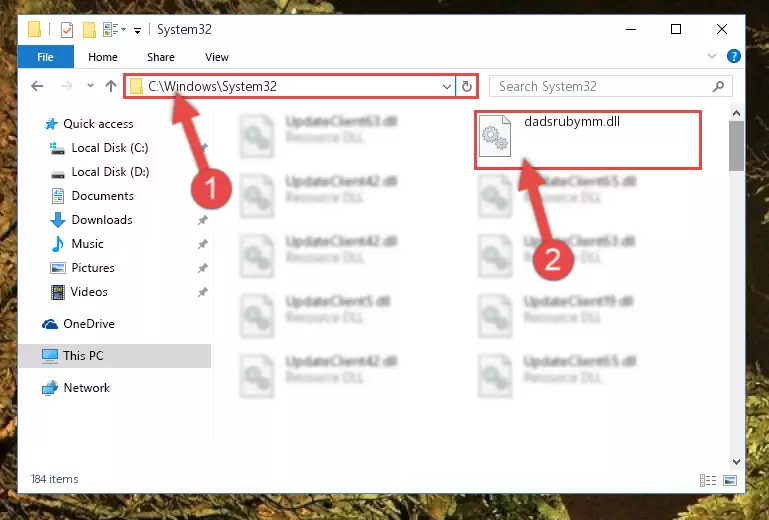Refresh the System32 folder

pyautogui.click(x=466, y=87)
